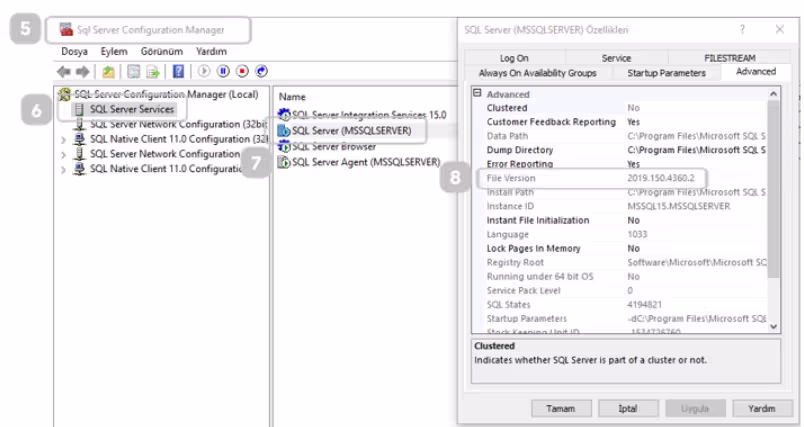
Task: Click the SQL Server Integration Services icon
Action: pyautogui.click(x=284, y=114)
